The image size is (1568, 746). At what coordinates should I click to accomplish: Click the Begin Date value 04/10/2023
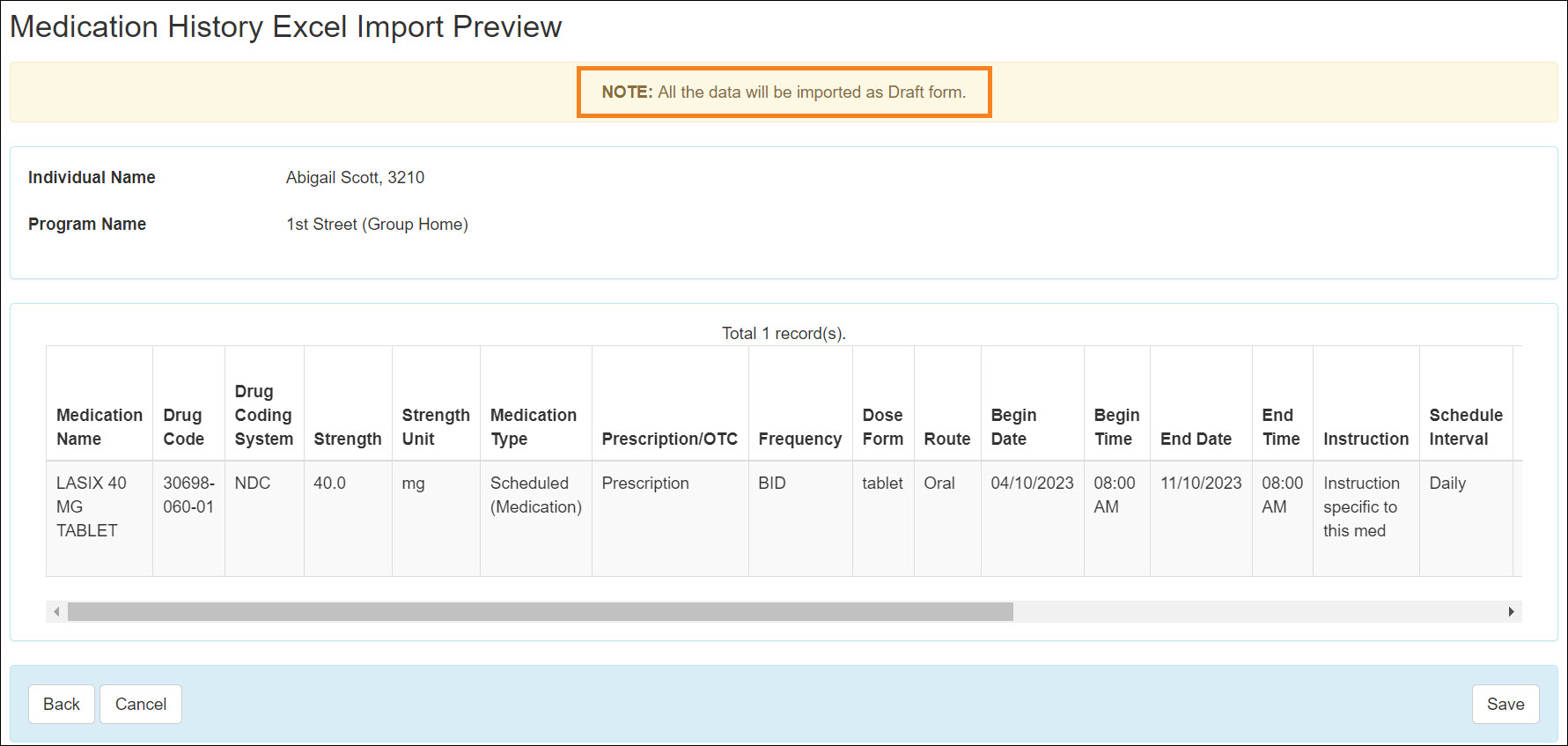[x=1032, y=483]
